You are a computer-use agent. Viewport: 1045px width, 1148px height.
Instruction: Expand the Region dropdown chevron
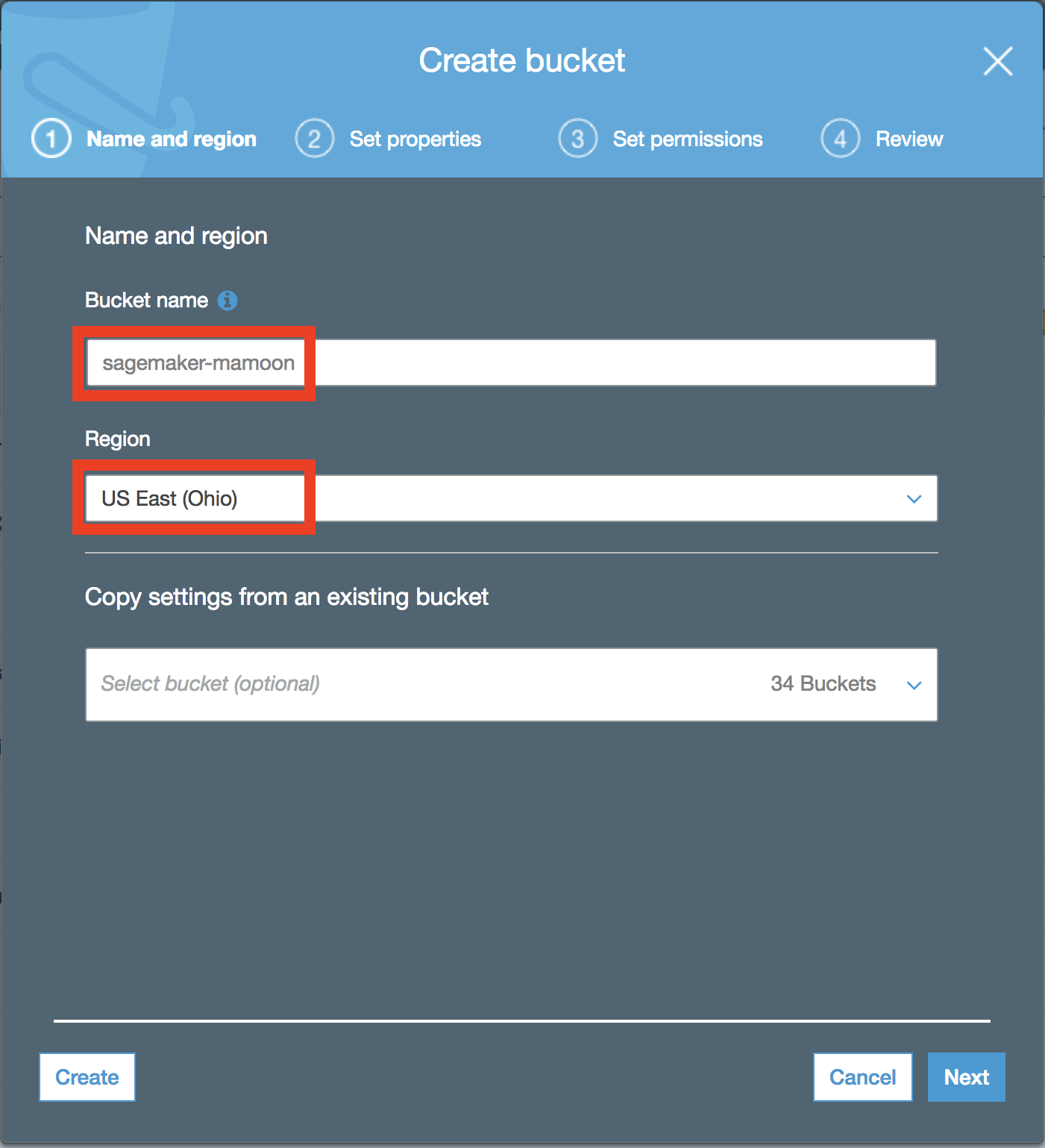pos(914,499)
